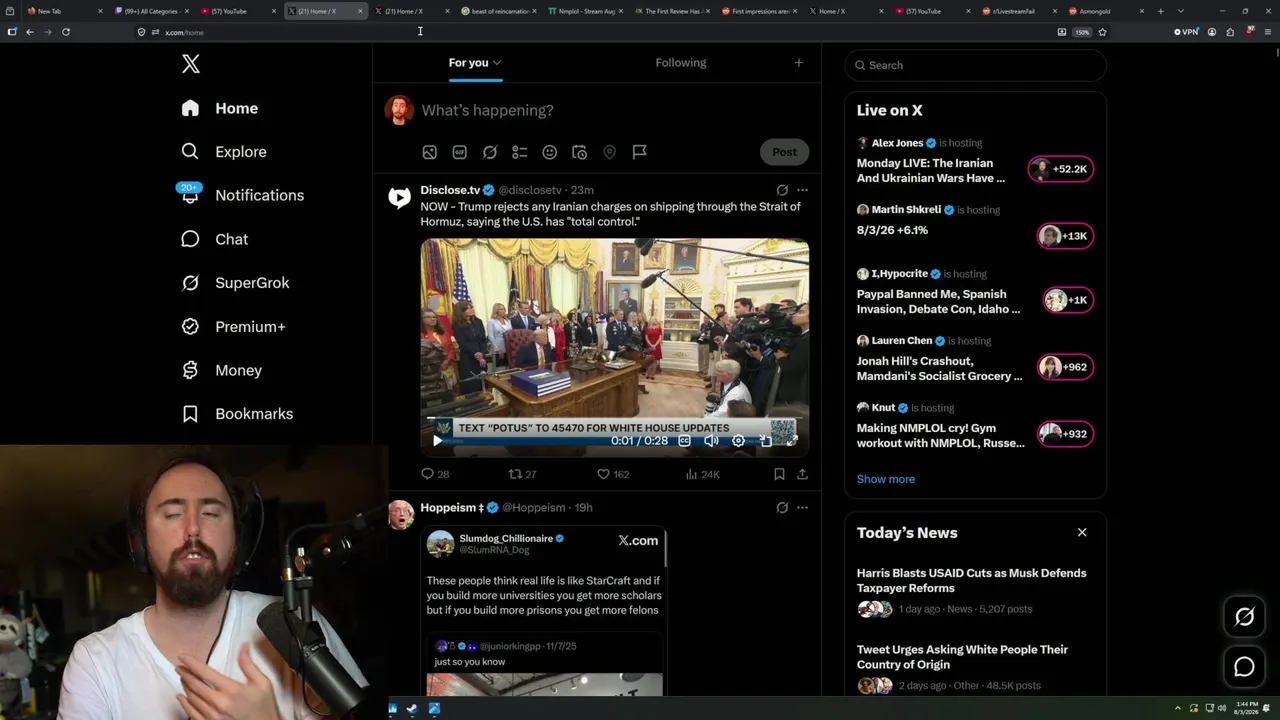This screenshot has width=1280, height=720.
Task: Join Lauren Chen live via +962 badge
Action: (1065, 367)
